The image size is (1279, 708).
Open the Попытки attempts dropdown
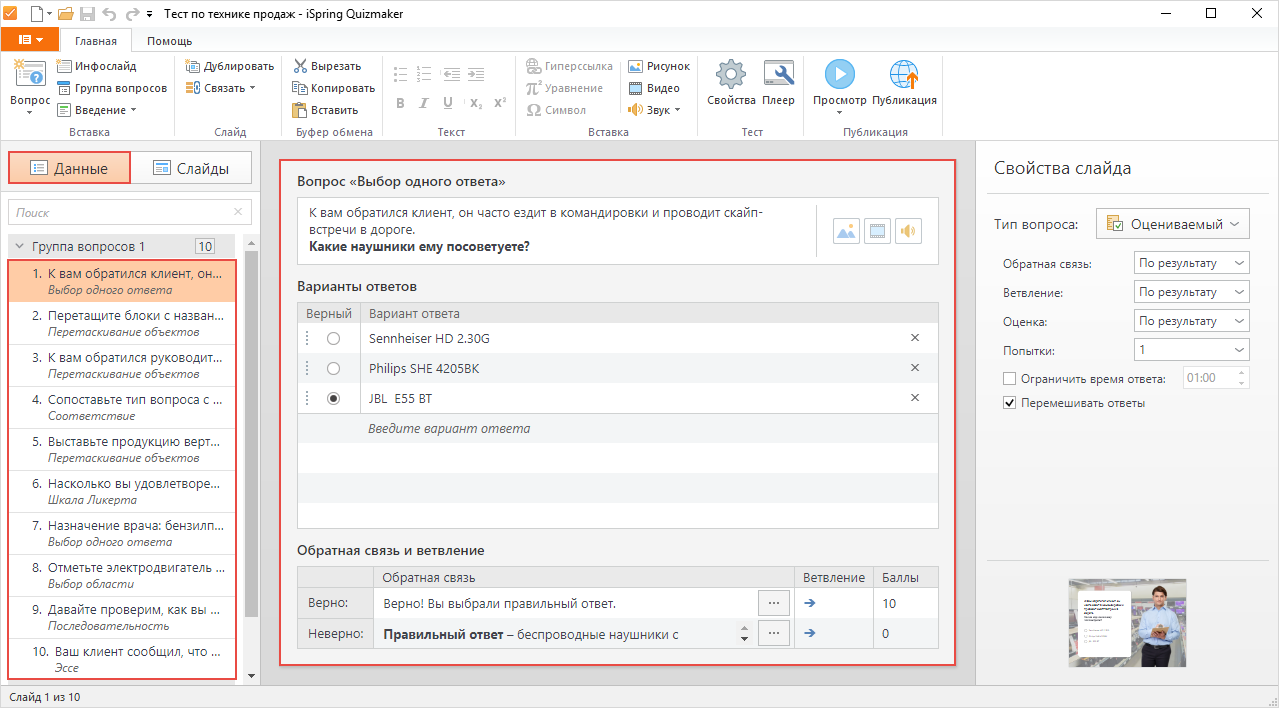[1192, 350]
